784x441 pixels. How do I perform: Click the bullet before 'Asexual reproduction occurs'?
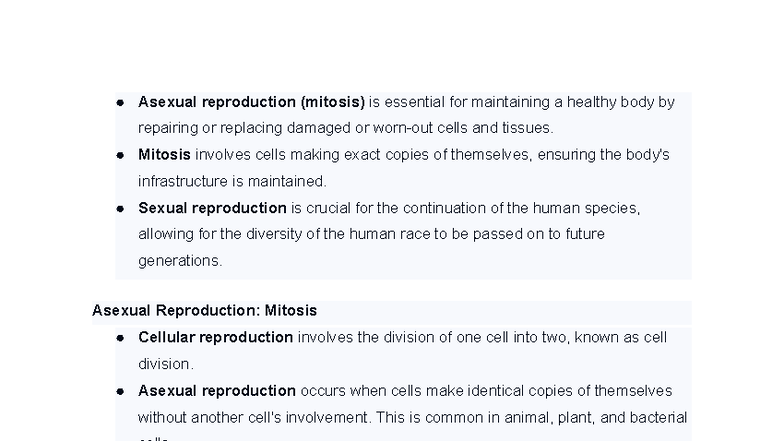coord(120,392)
